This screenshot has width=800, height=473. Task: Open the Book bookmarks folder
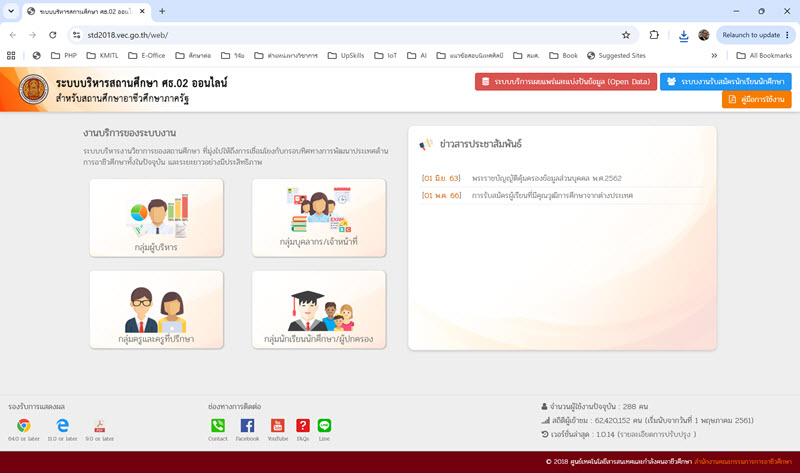click(x=563, y=55)
